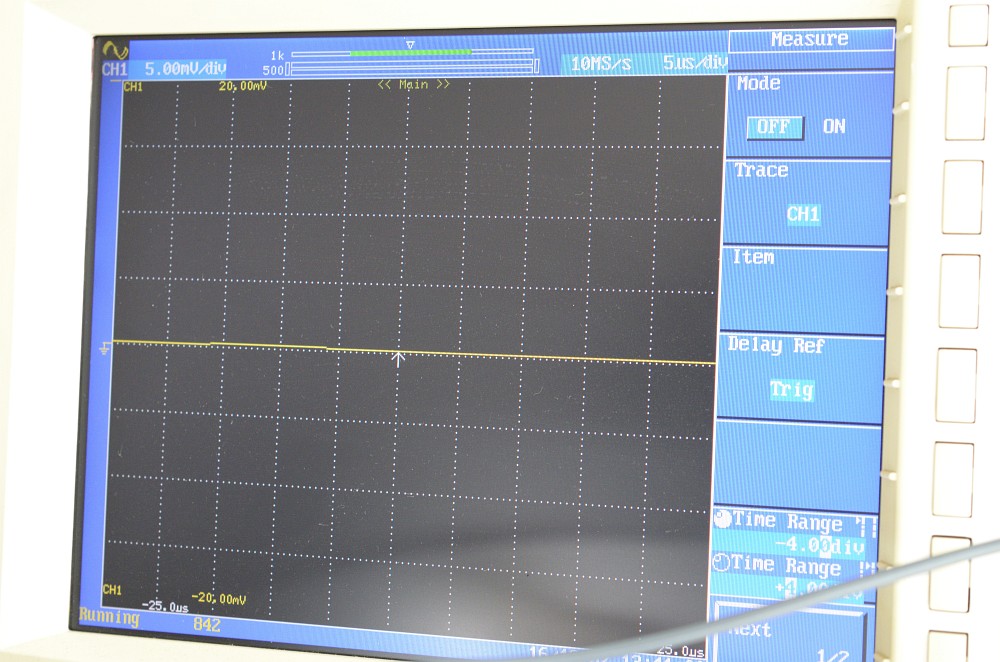Screen dimensions: 1000x662
Task: Change the Delay Ref setting showing Trig
Action: [x=791, y=389]
